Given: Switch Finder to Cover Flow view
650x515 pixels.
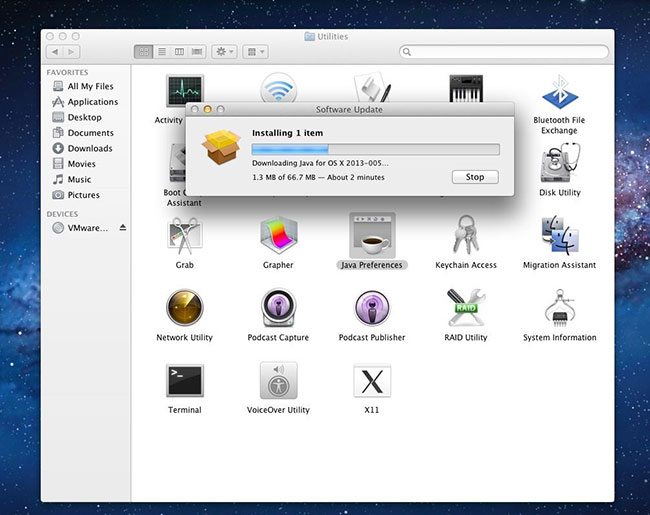Looking at the screenshot, I should (197, 52).
